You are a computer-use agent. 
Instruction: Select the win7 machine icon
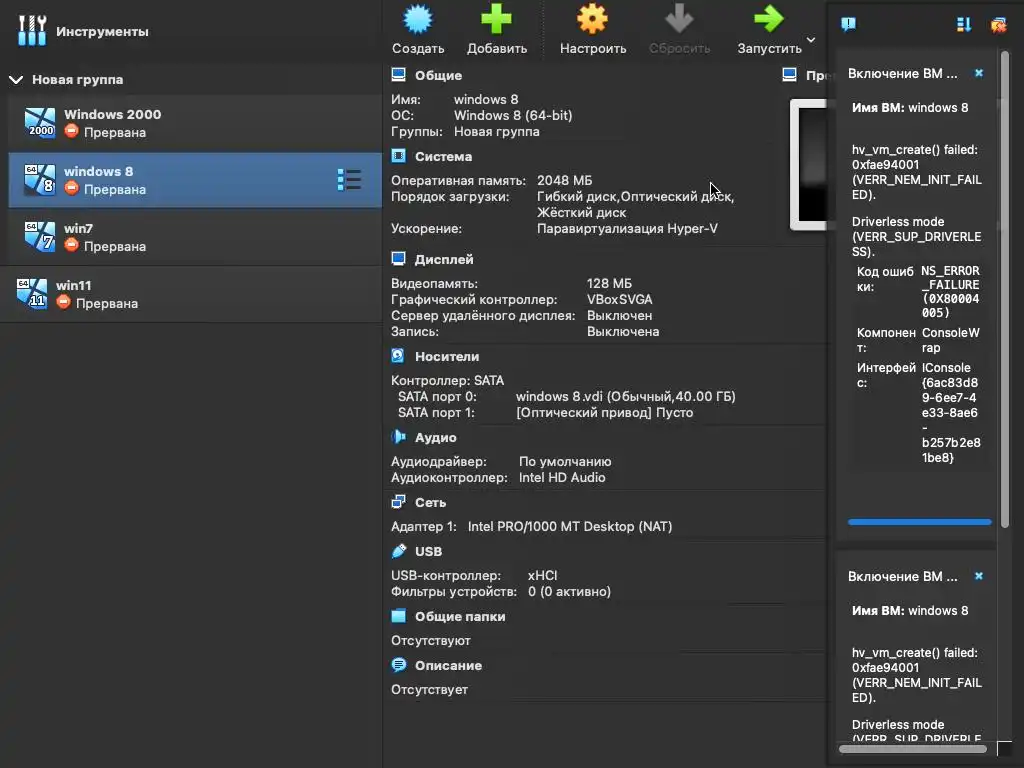tap(40, 236)
